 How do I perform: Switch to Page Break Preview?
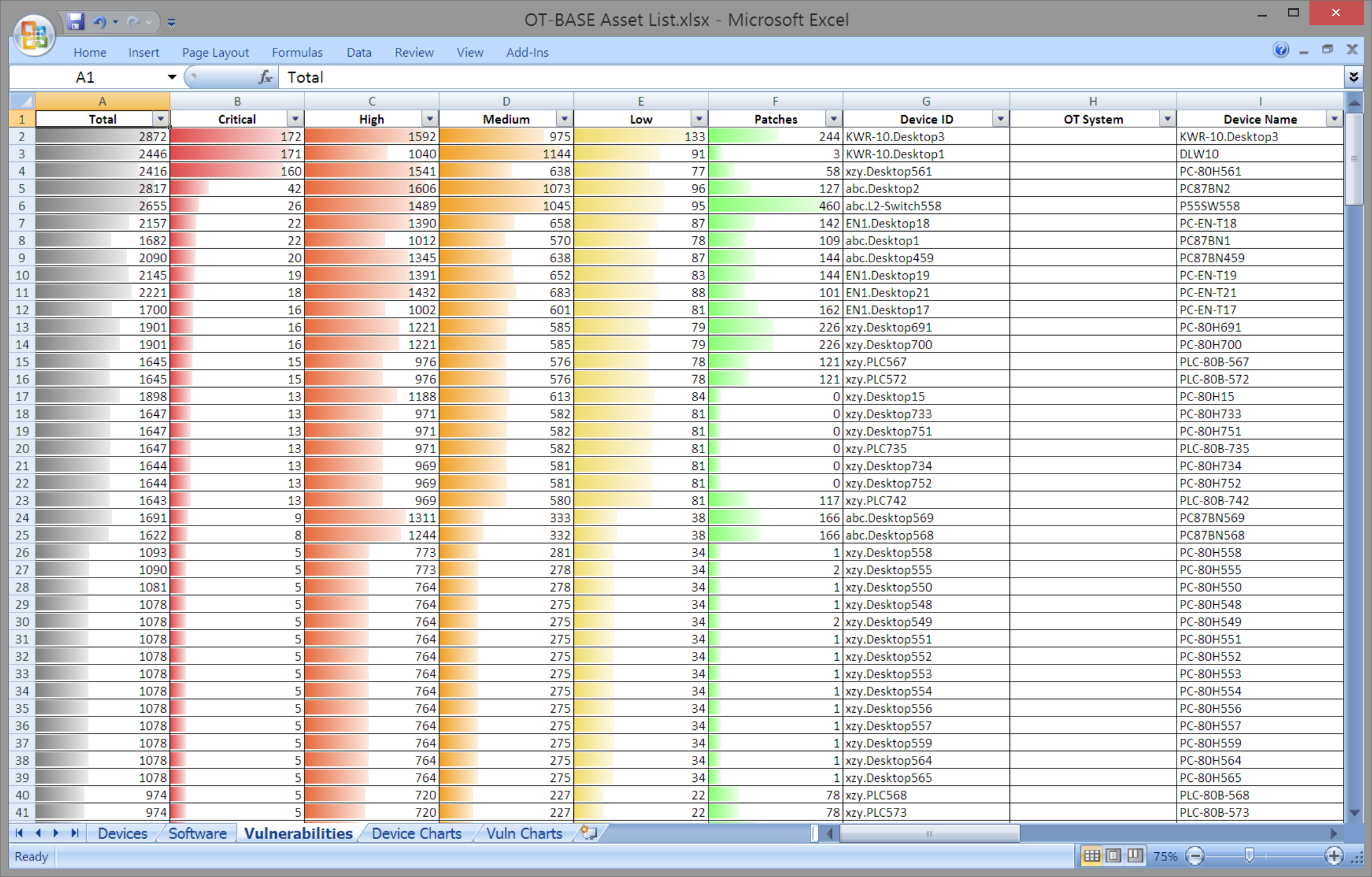1135,856
